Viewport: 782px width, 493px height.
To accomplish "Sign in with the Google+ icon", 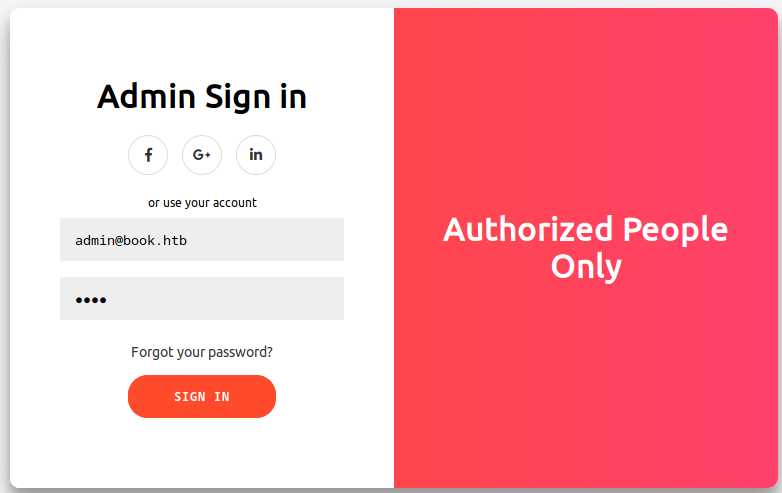I will click(x=202, y=155).
